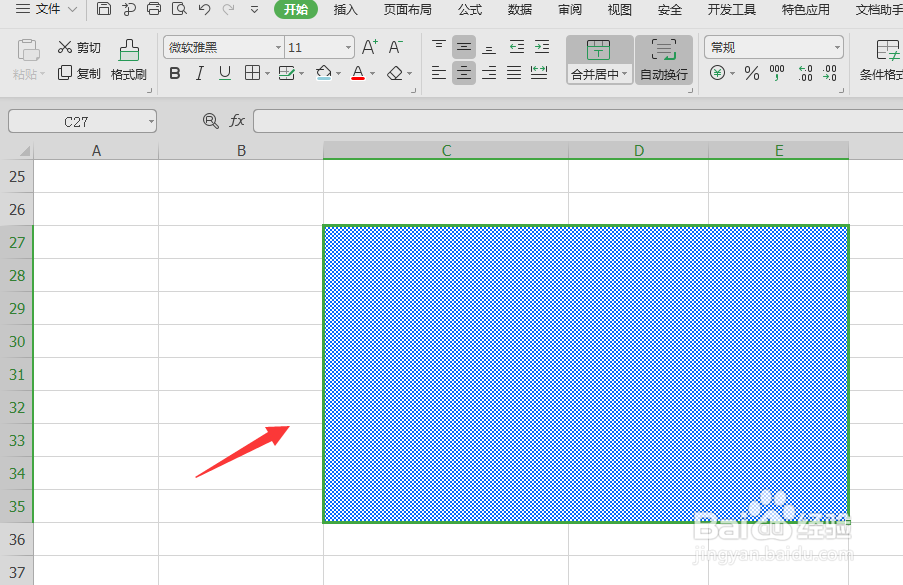Redo the last action
The width and height of the screenshot is (903, 585).
pos(229,9)
